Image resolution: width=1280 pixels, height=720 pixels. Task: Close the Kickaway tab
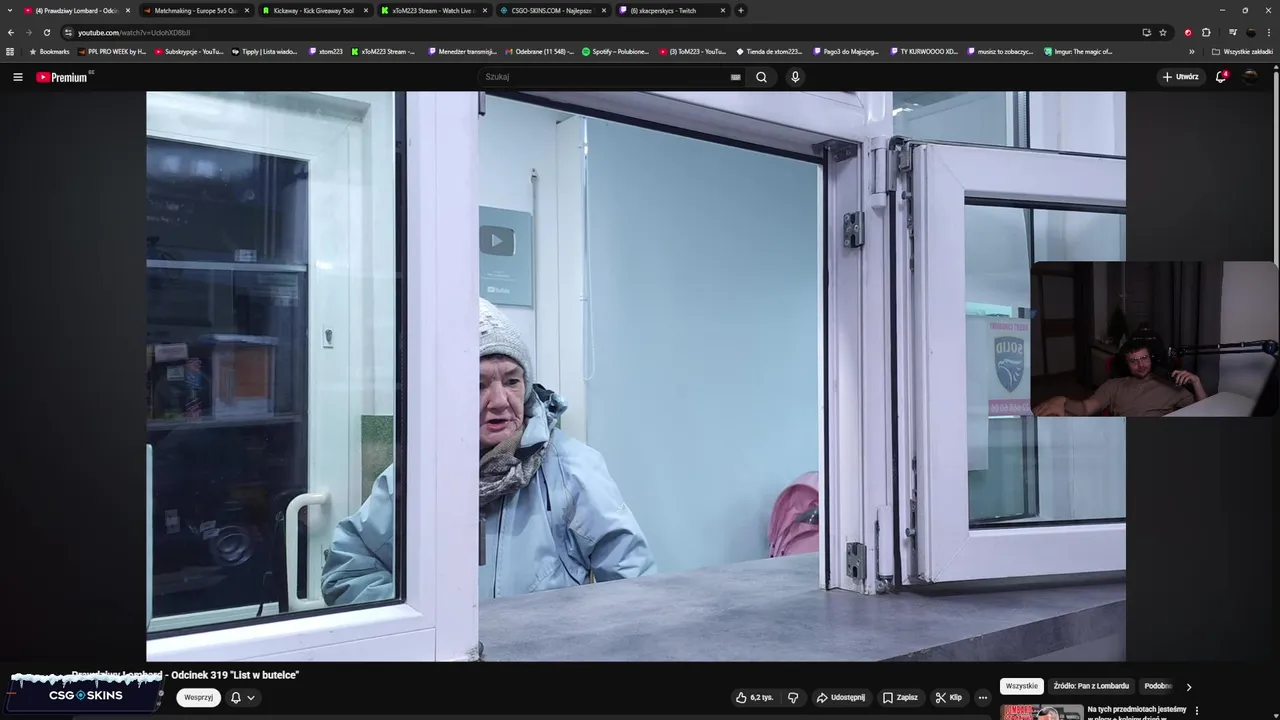[x=366, y=10]
